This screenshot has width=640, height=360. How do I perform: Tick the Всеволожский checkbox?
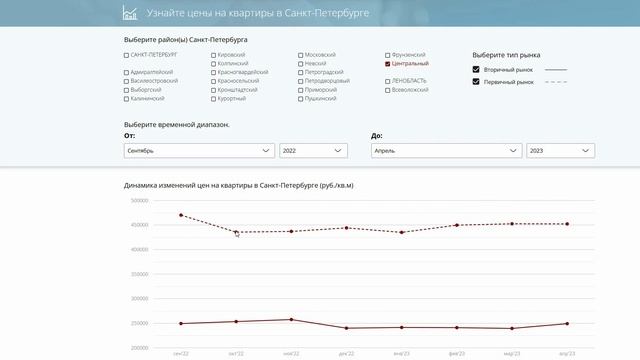tap(387, 90)
